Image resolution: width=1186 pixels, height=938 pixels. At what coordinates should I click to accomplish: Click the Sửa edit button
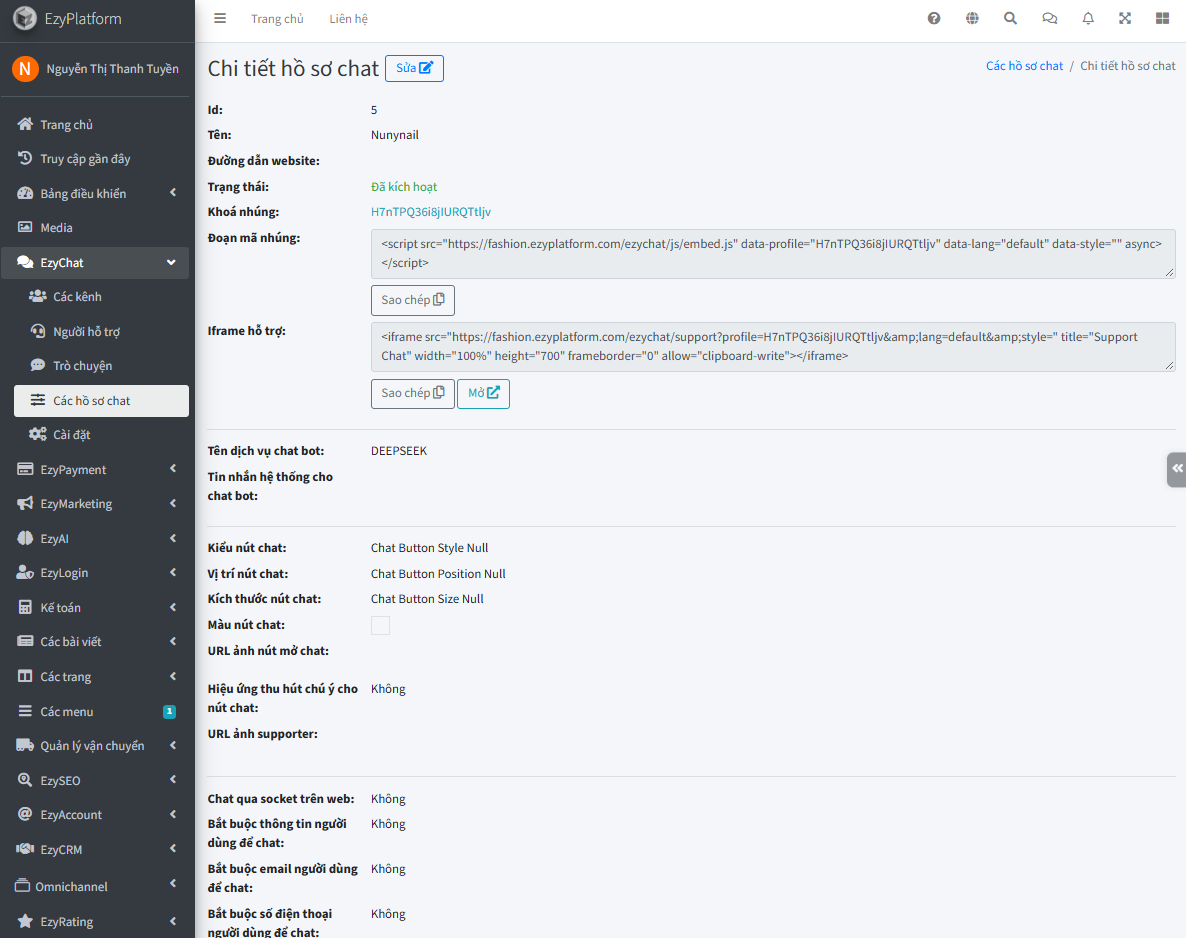click(414, 68)
